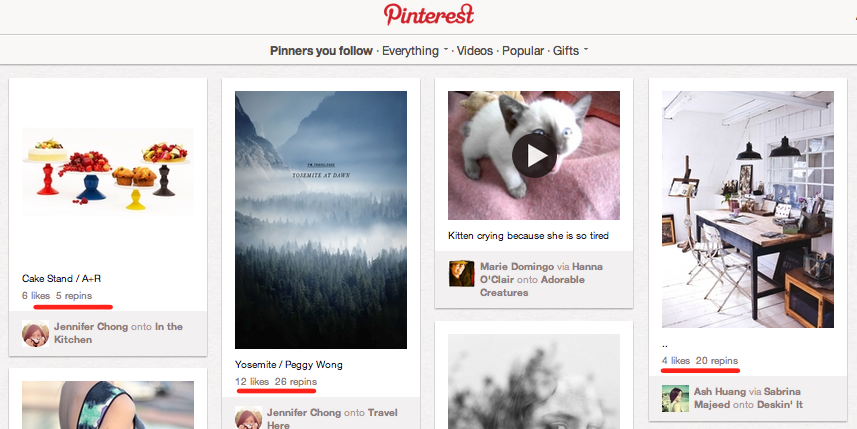Expand the Gifts dropdown arrow

pos(586,49)
